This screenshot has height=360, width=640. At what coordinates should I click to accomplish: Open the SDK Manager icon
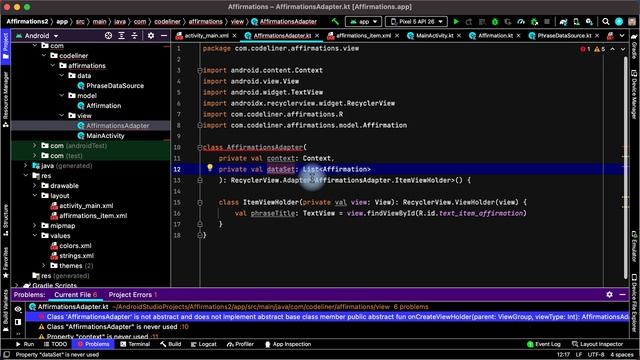589,22
